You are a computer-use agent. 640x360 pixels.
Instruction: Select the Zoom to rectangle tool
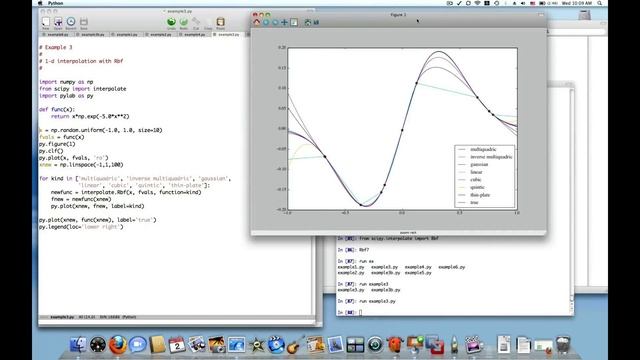pyautogui.click(x=294, y=22)
